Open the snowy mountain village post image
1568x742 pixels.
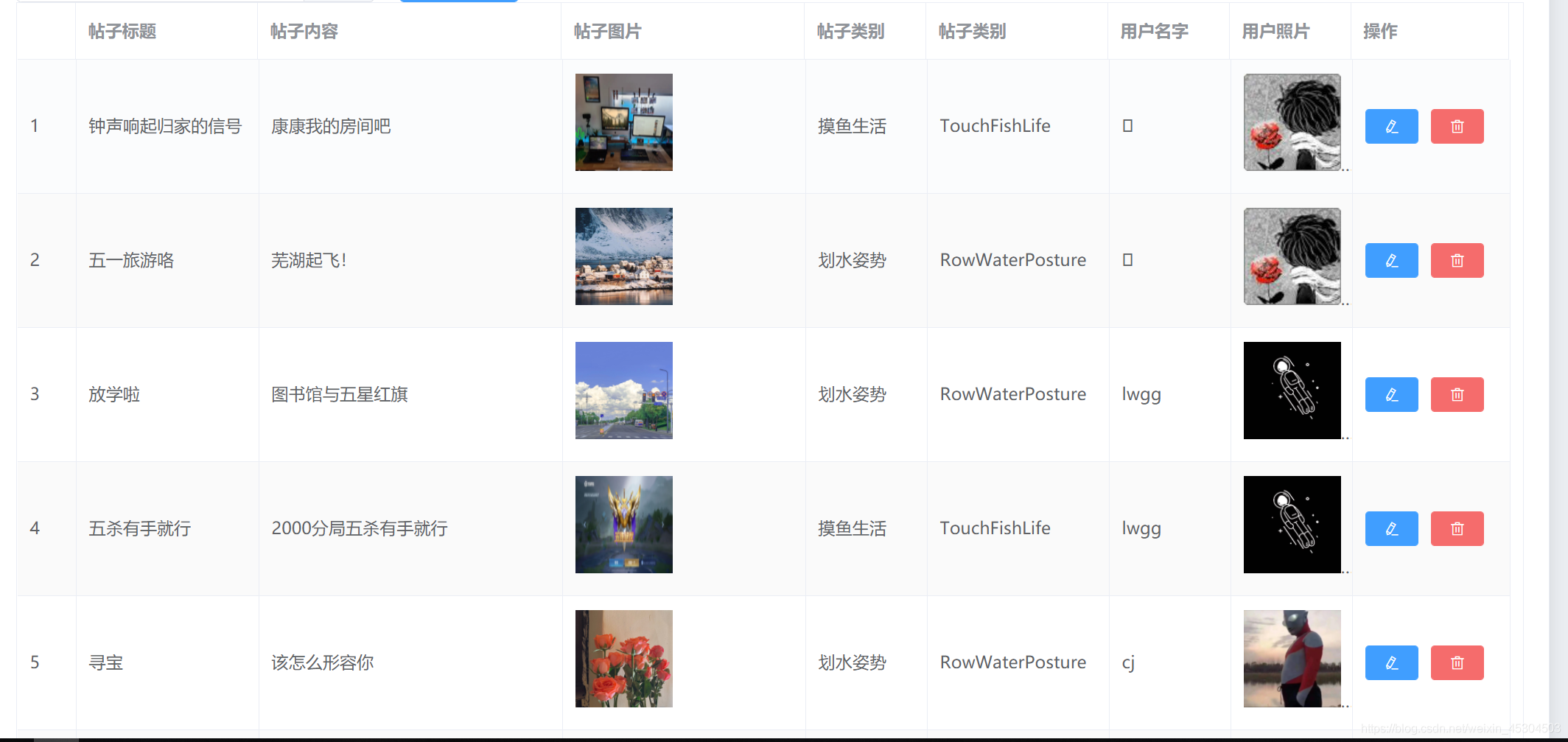coord(623,256)
